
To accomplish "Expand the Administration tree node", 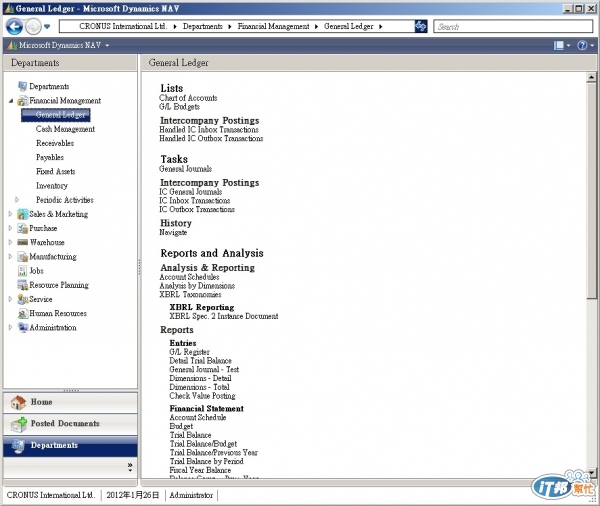I will 10,328.
